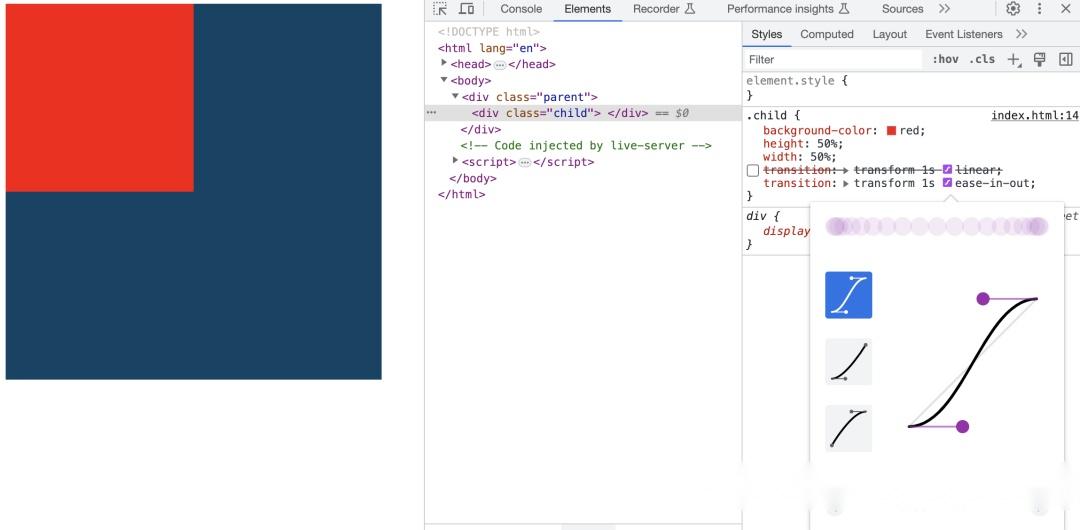The height and width of the screenshot is (530, 1080).
Task: Select the ease-in curve preset thumbnail
Action: pyautogui.click(x=849, y=361)
